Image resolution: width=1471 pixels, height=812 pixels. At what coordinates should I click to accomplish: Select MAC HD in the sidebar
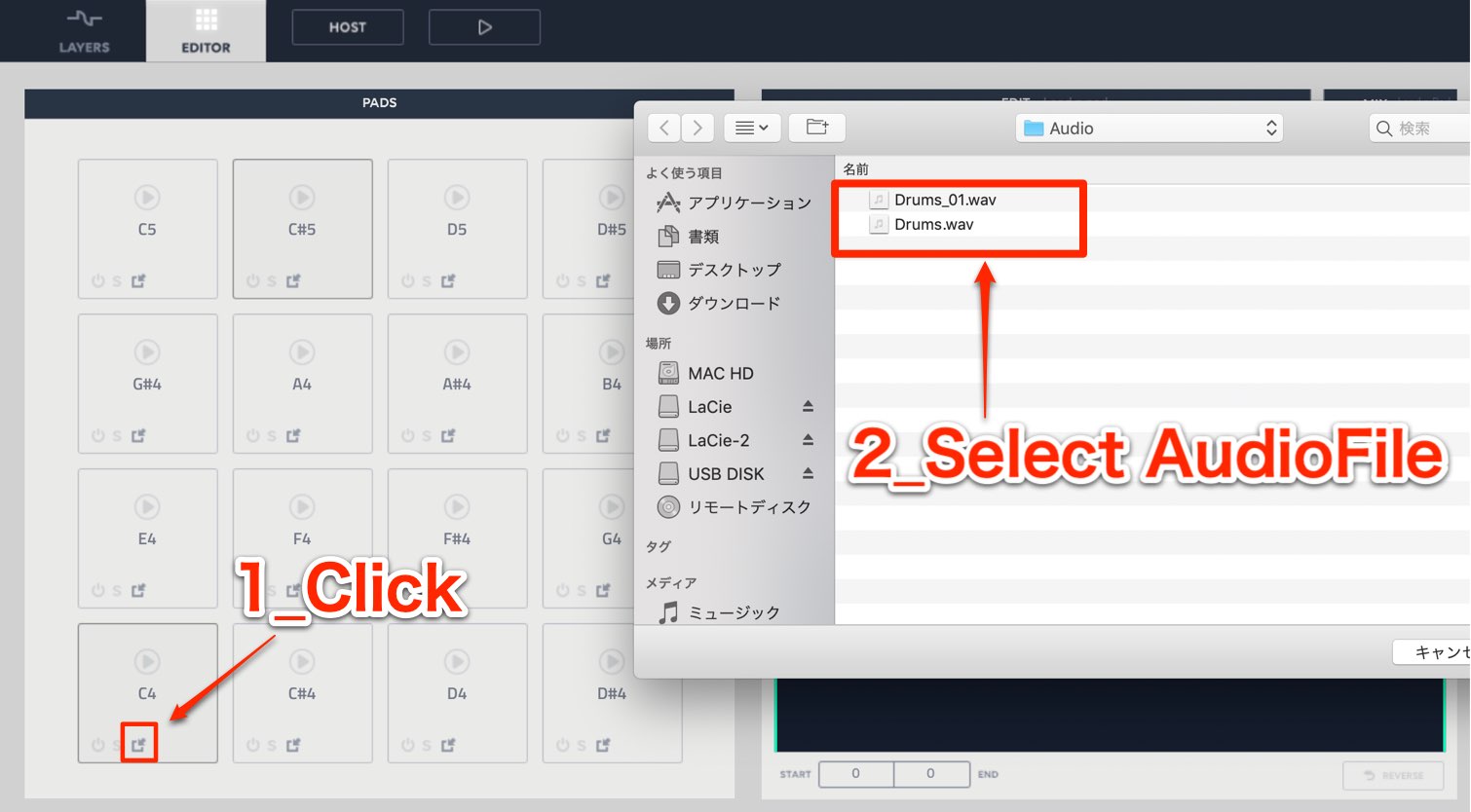coord(705,373)
